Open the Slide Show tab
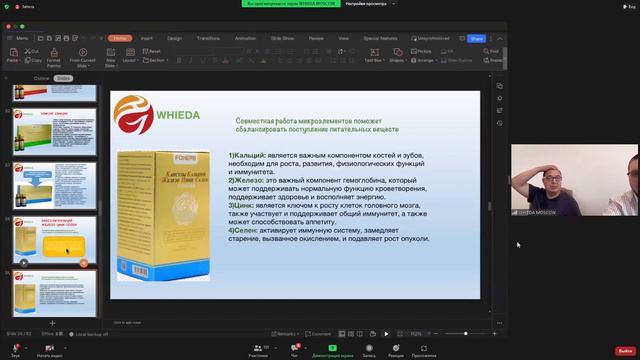The width and height of the screenshot is (640, 360). click(282, 38)
